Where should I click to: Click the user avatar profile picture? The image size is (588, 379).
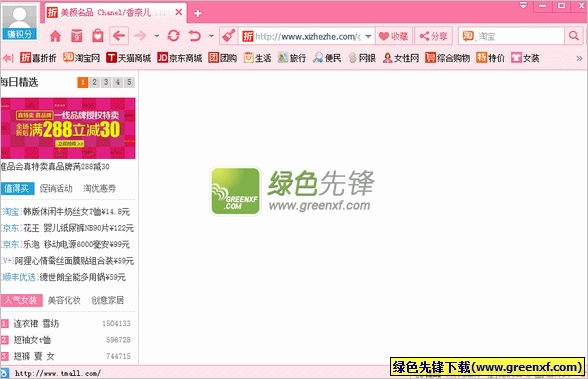[x=19, y=17]
